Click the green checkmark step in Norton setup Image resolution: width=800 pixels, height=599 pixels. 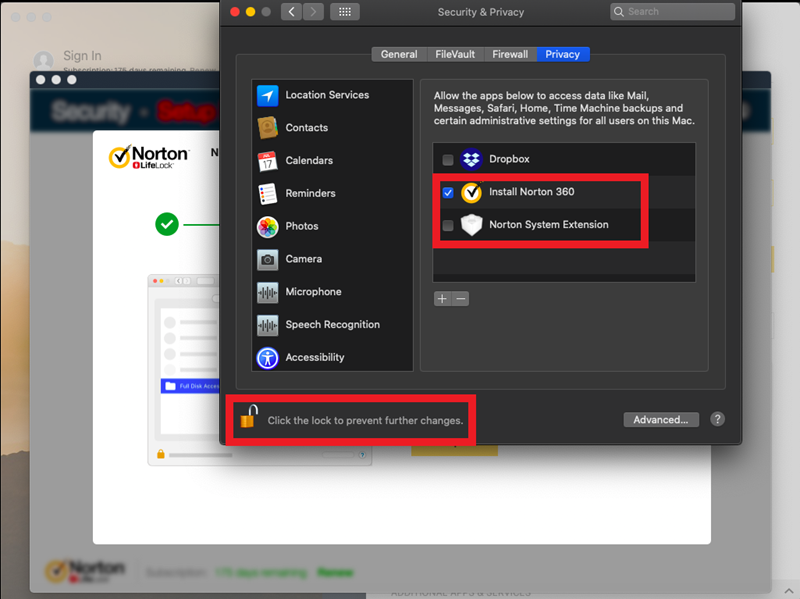[x=167, y=224]
